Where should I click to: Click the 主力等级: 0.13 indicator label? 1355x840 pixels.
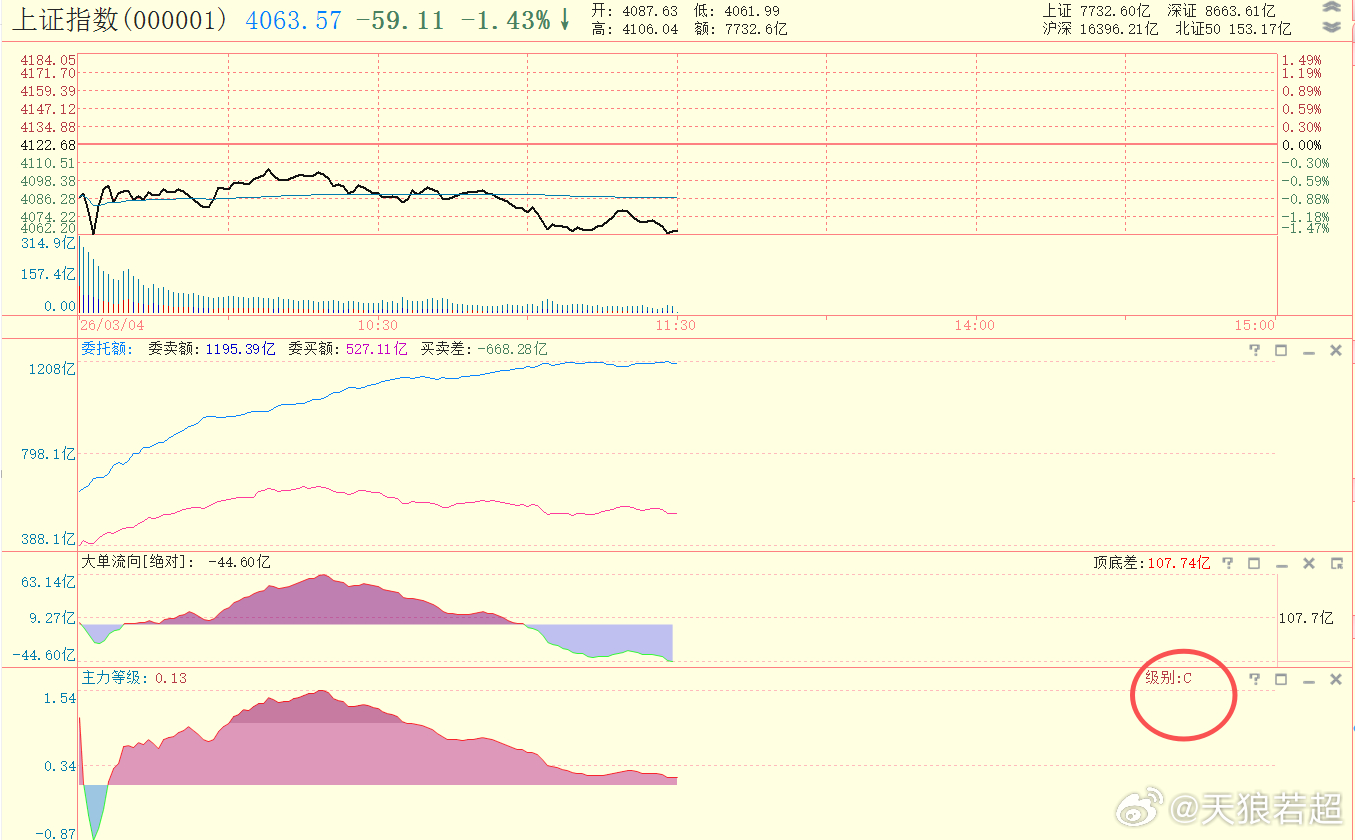click(134, 678)
